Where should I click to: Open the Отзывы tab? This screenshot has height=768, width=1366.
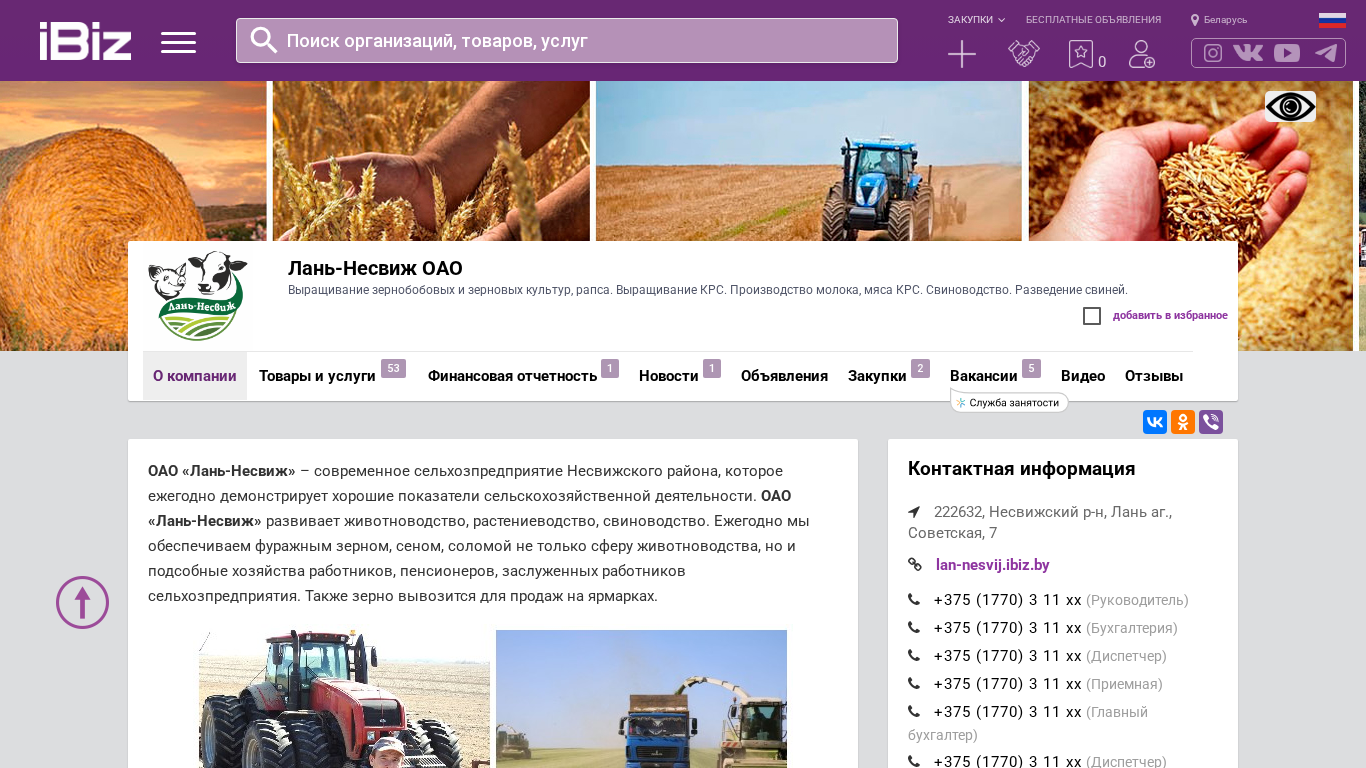(1154, 376)
